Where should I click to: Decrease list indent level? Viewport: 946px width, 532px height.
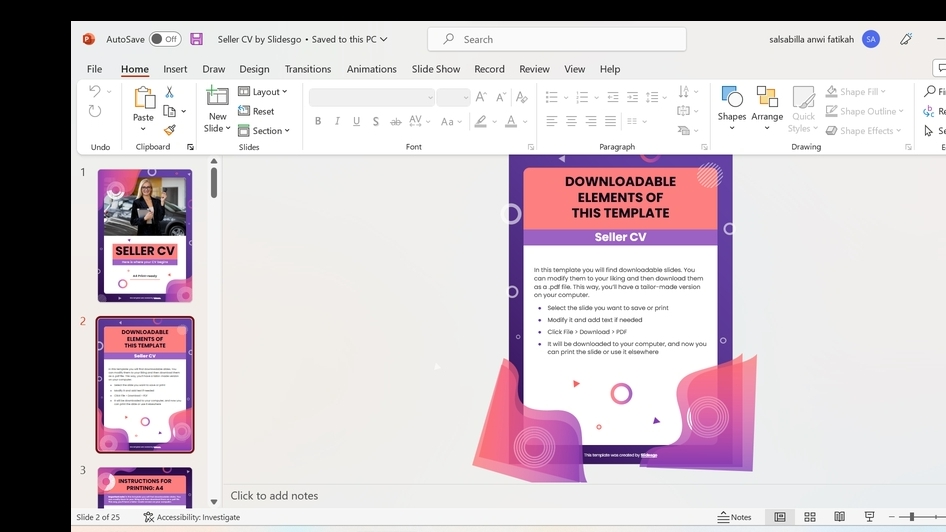coord(613,97)
